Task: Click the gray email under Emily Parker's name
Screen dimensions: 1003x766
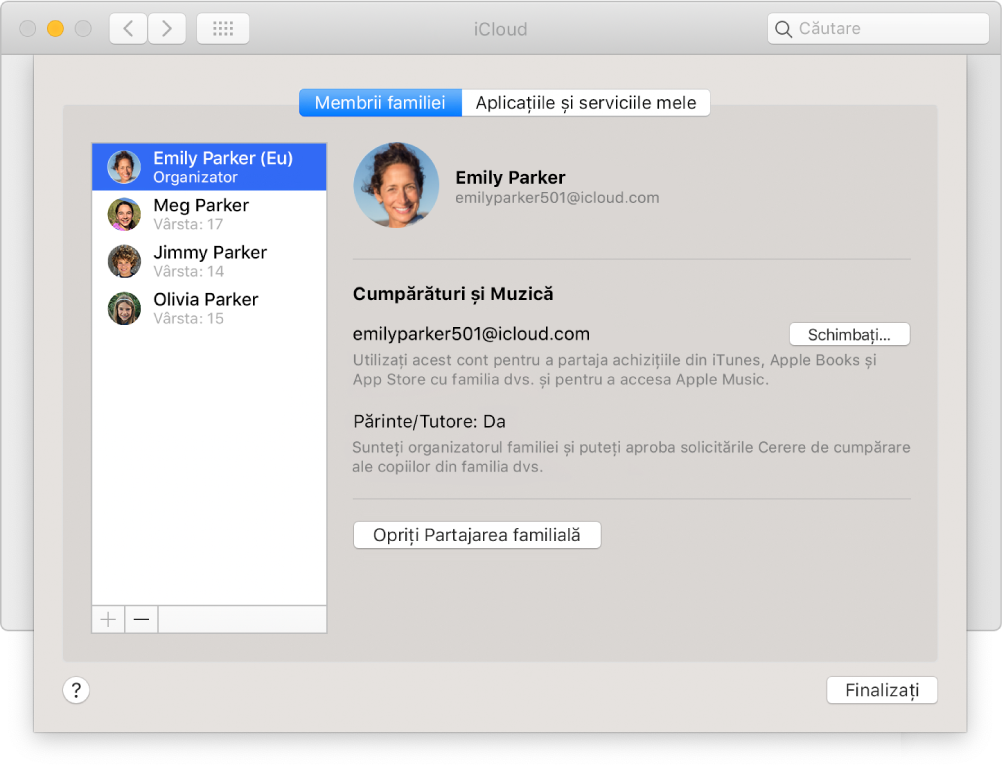Action: point(557,198)
